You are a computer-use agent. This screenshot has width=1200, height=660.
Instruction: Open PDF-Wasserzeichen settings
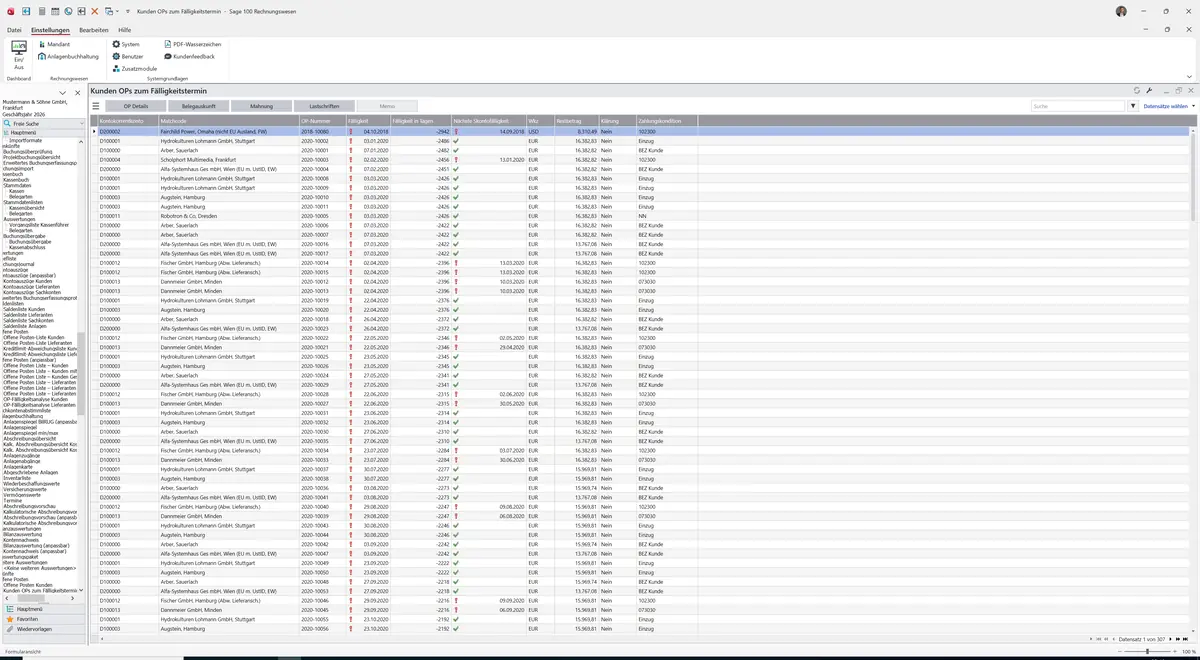click(x=195, y=44)
